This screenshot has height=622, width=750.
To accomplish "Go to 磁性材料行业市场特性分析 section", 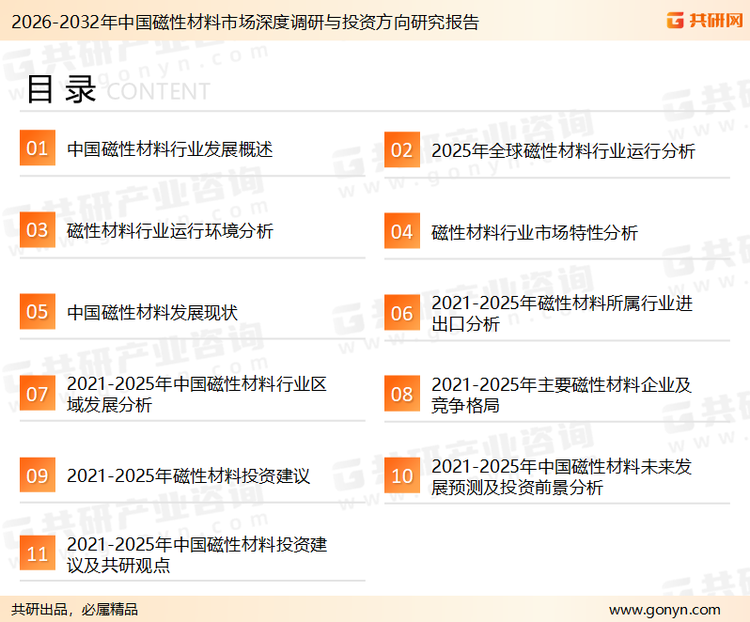I will pos(534,233).
